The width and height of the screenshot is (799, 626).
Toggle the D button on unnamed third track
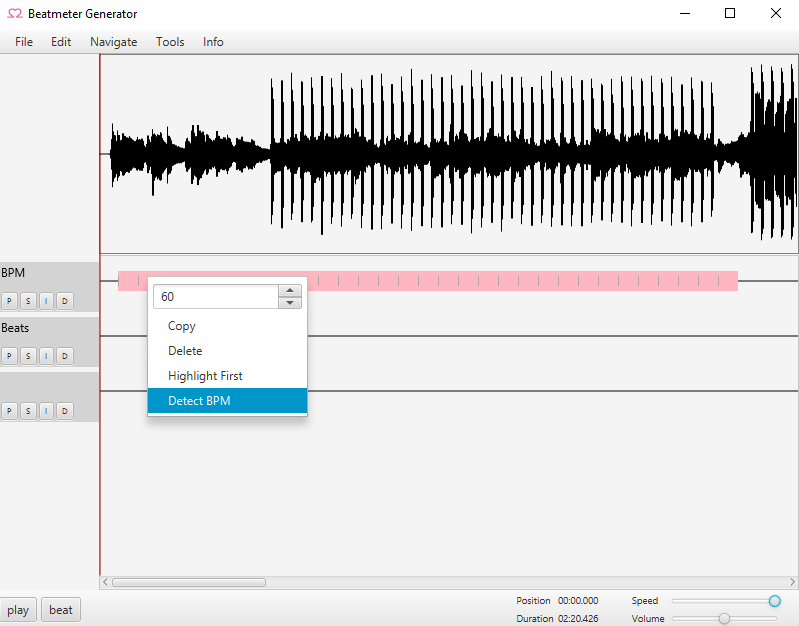(65, 411)
